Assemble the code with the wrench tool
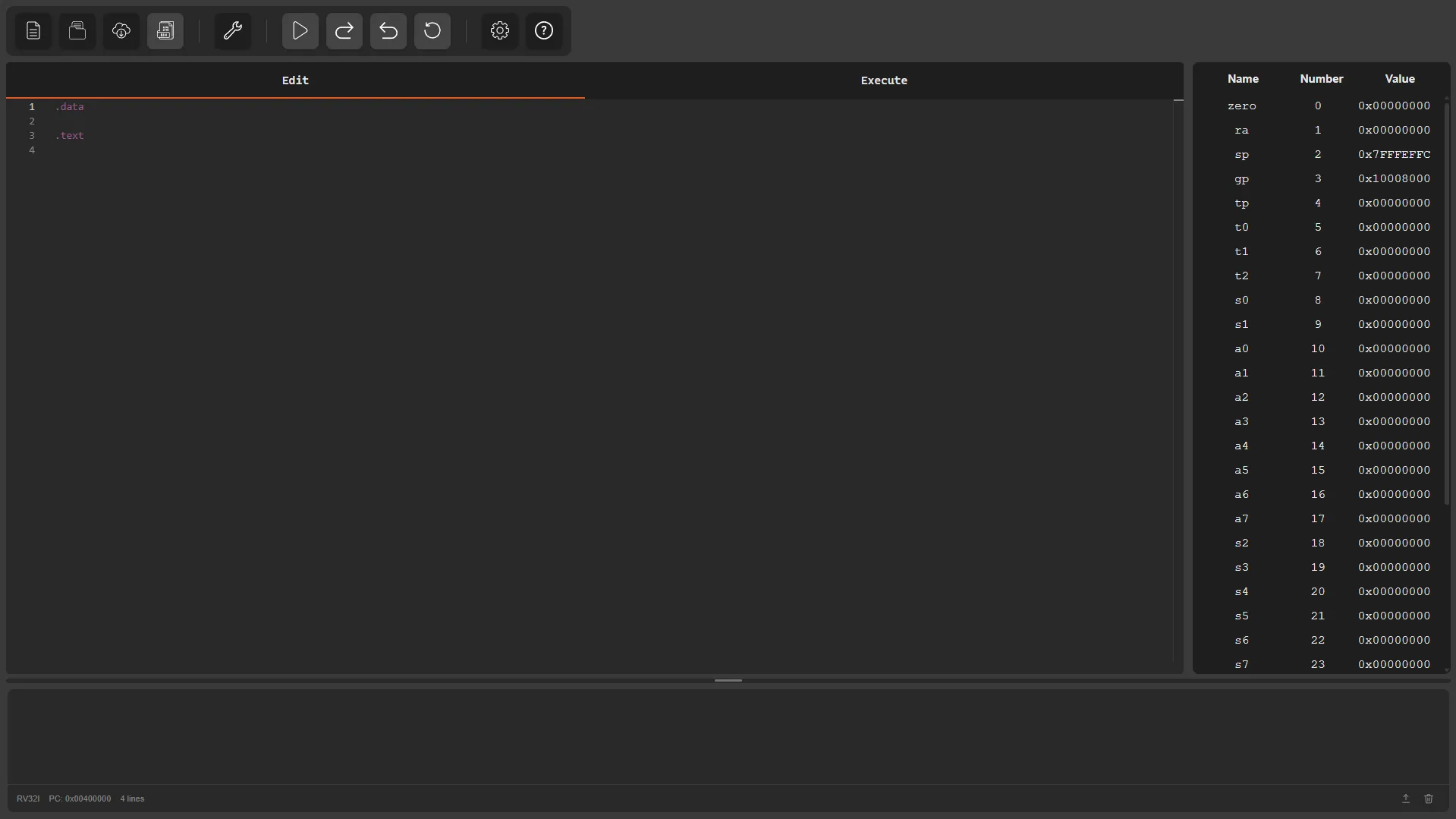 click(232, 31)
